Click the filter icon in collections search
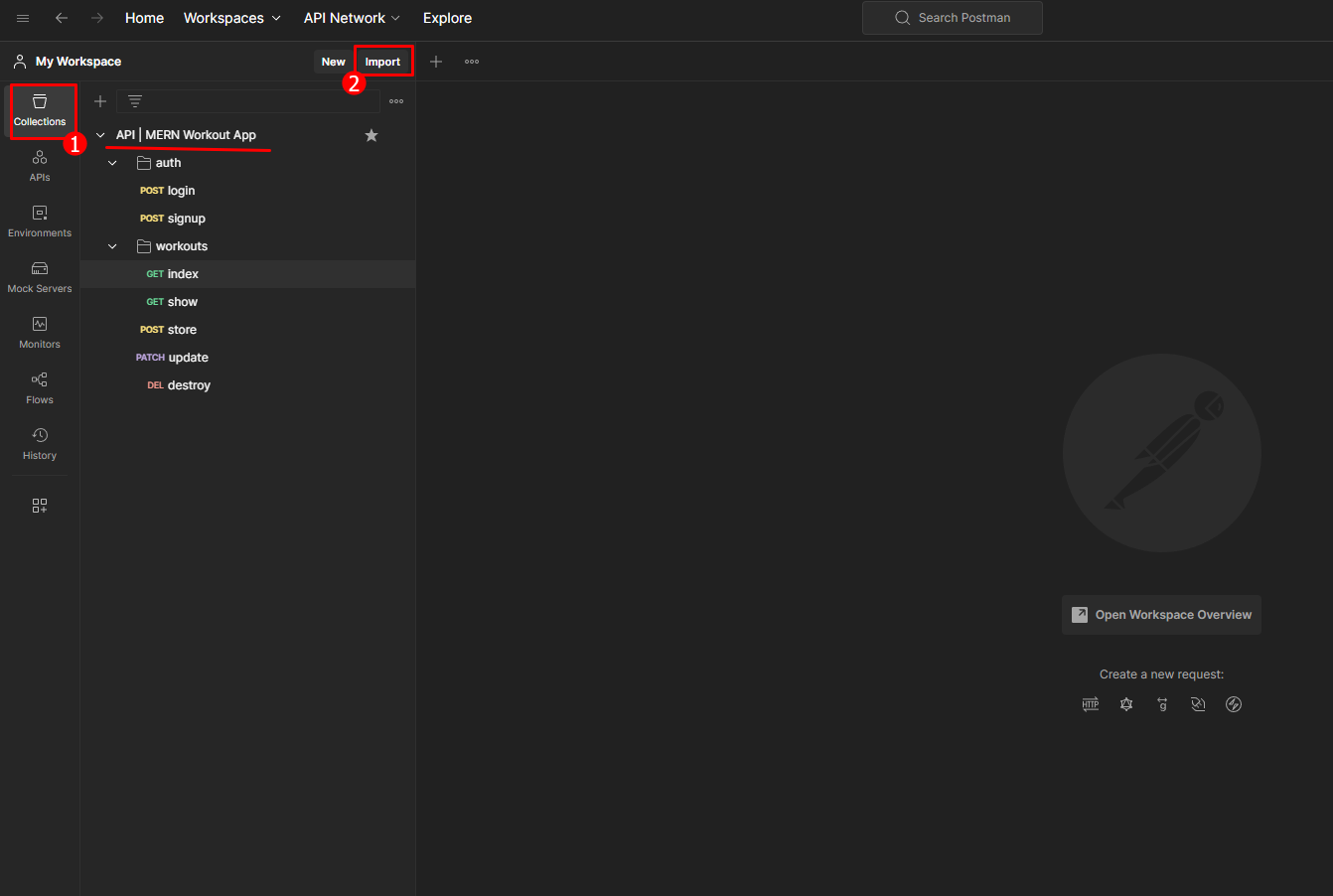Screen dimensions: 1333x896 (135, 101)
